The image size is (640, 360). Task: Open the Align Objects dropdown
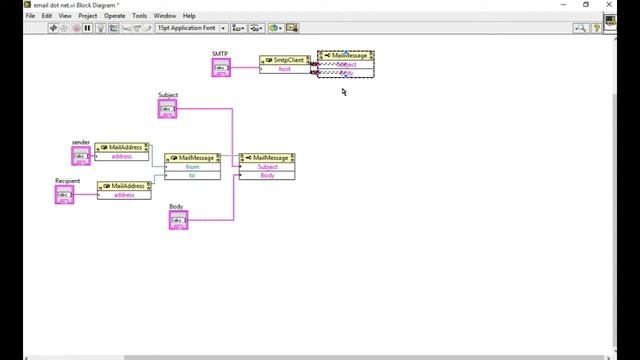(x=238, y=28)
